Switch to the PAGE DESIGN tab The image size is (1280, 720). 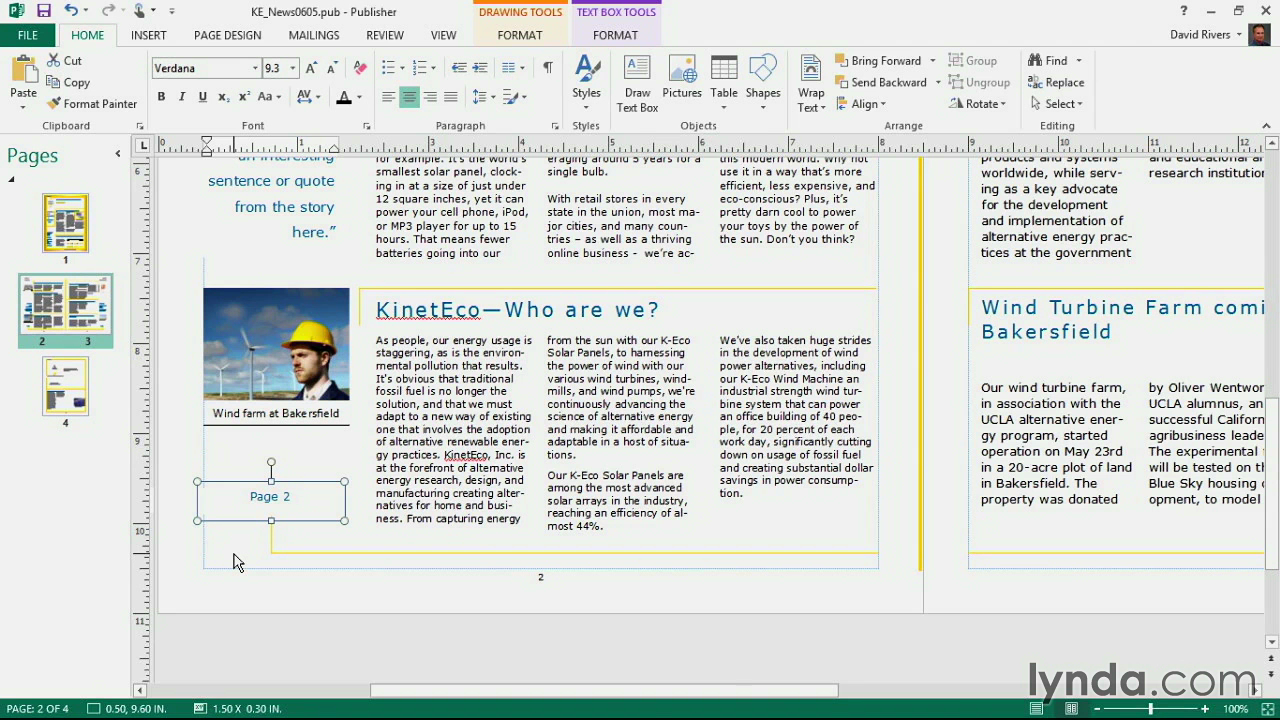tap(227, 35)
